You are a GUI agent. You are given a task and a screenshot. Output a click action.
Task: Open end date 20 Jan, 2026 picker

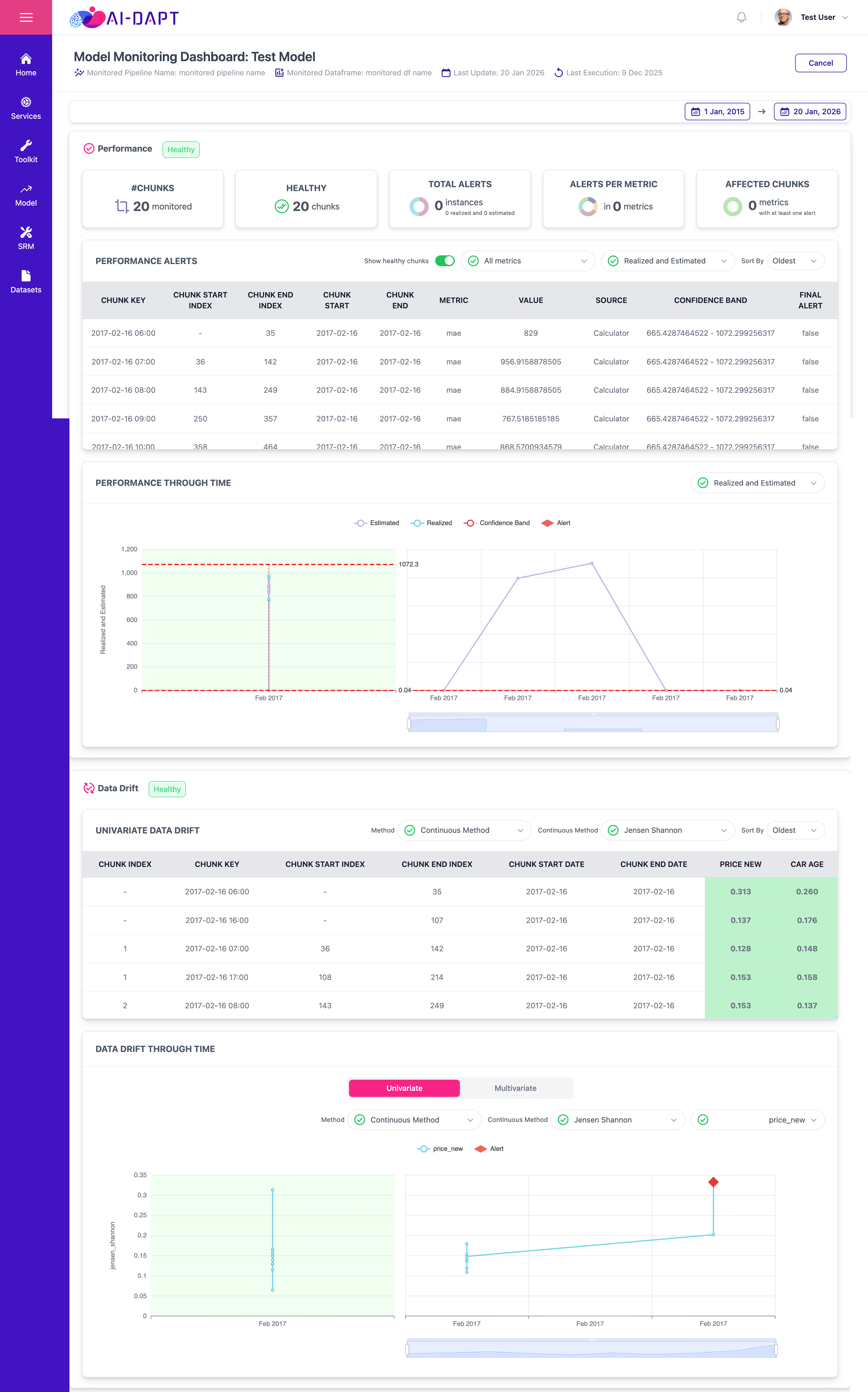810,111
